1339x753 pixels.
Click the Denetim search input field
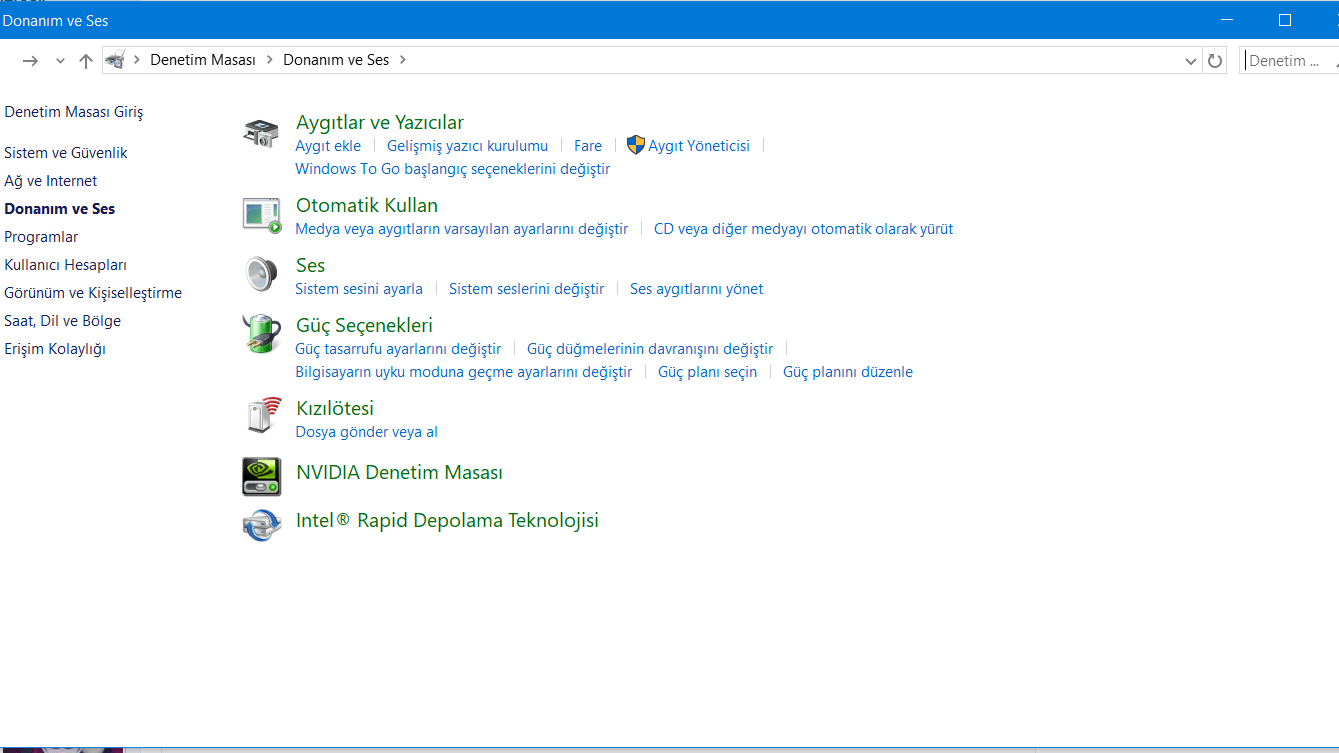click(x=1289, y=60)
